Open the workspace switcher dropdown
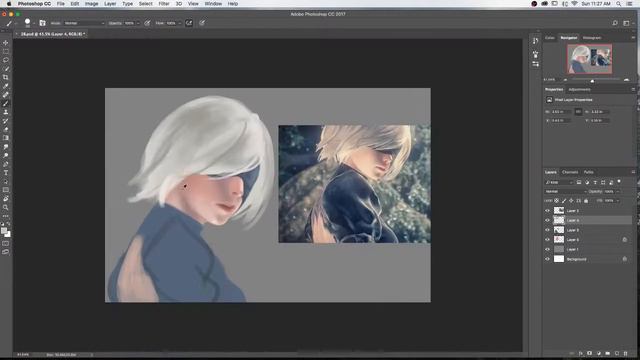The width and height of the screenshot is (640, 360). (627, 23)
